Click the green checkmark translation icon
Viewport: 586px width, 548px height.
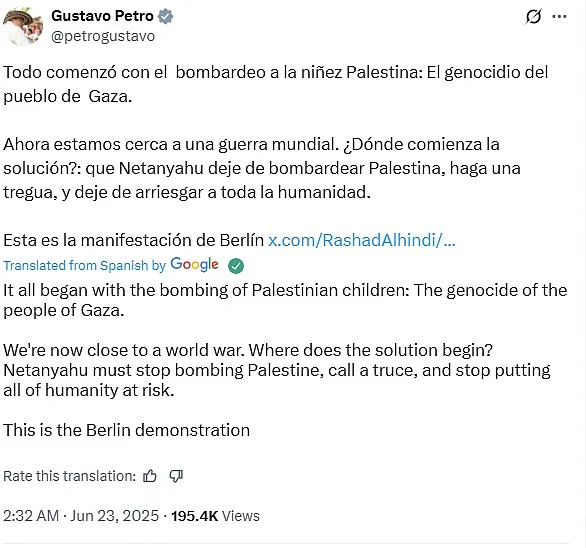pyautogui.click(x=236, y=266)
